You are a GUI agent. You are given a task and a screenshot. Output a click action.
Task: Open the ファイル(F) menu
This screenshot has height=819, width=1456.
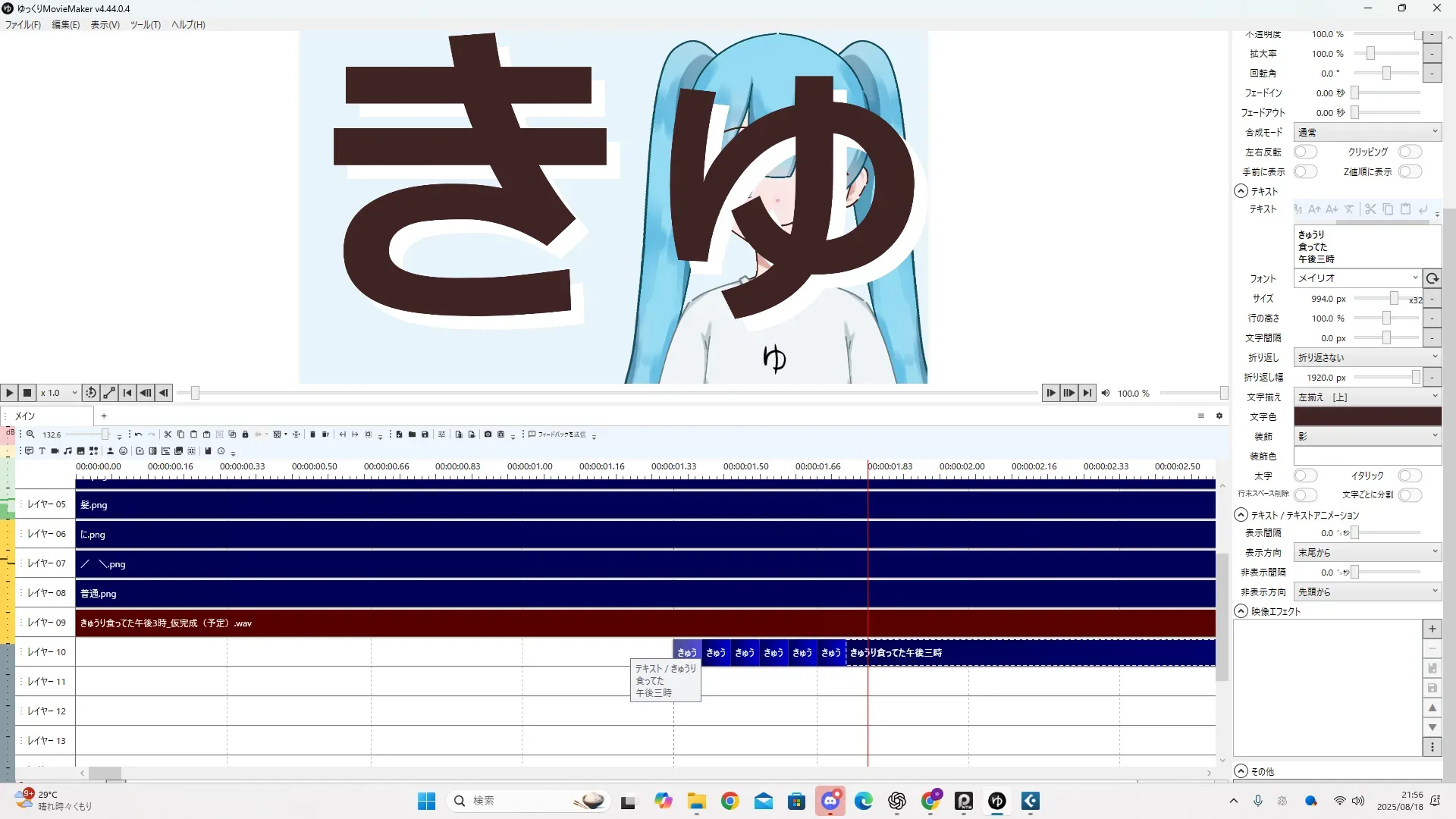click(23, 25)
